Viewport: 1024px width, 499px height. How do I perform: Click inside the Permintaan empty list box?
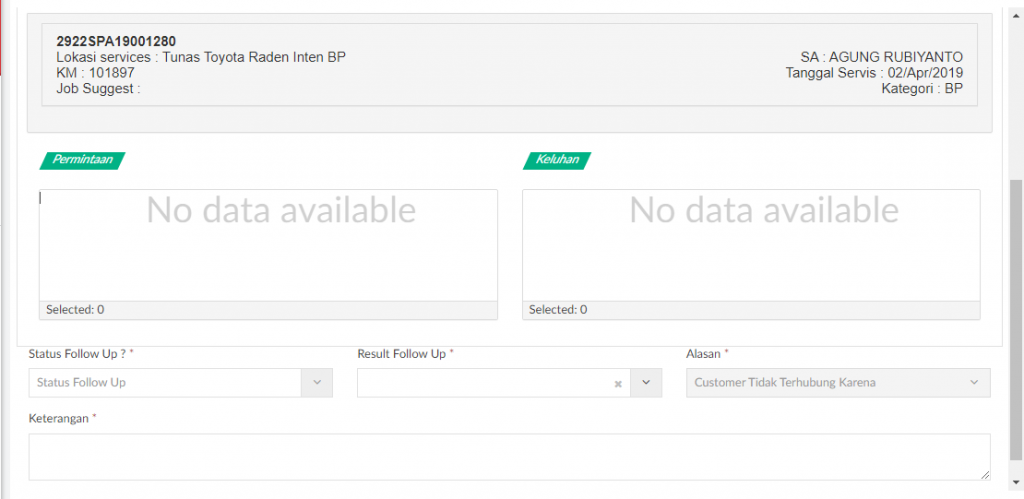(x=268, y=246)
